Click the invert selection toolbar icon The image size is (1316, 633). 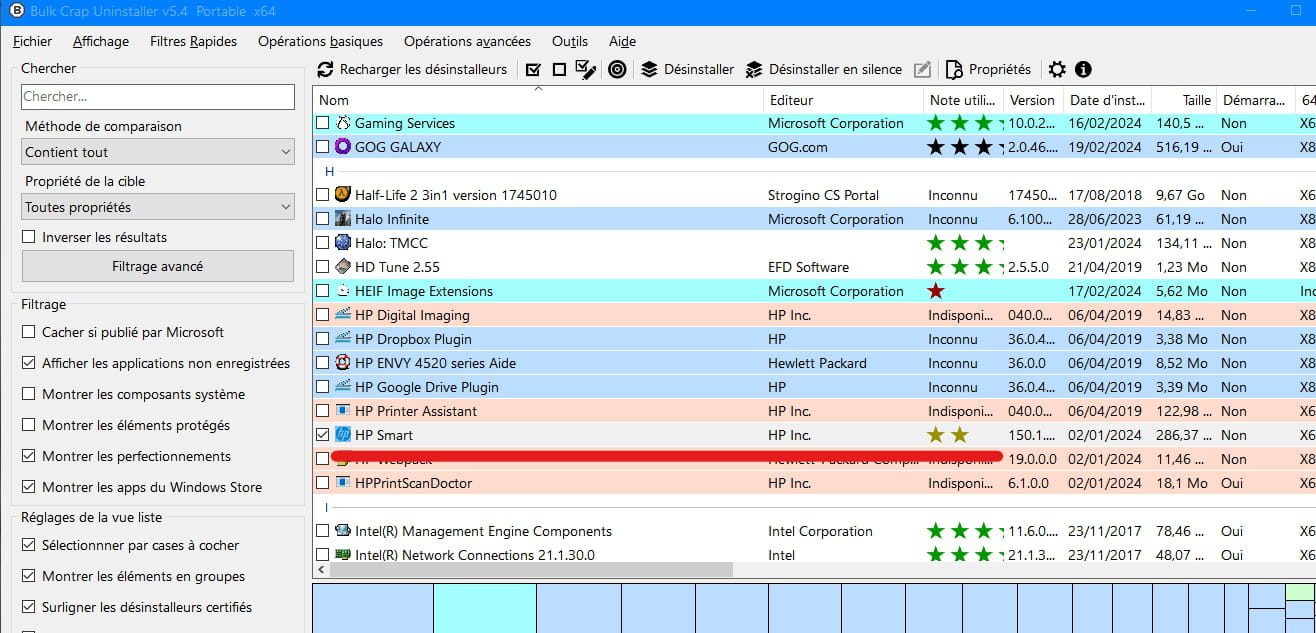(x=587, y=69)
